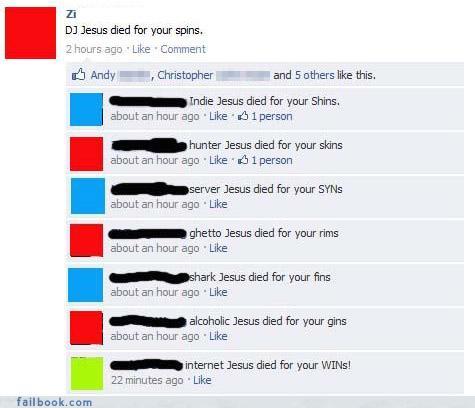Open blue avatar beside Indie Jesus comment
The image size is (475, 408).
pyautogui.click(x=86, y=109)
